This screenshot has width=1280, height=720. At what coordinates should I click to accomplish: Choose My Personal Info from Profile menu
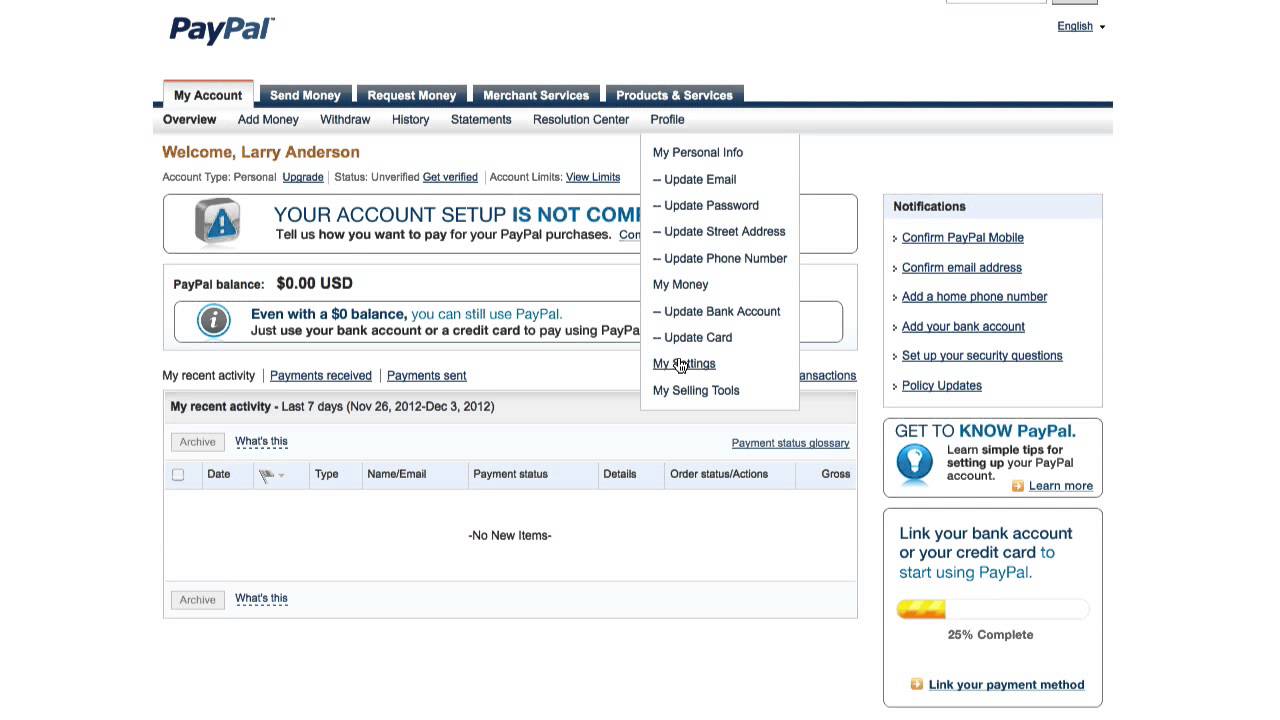[698, 152]
